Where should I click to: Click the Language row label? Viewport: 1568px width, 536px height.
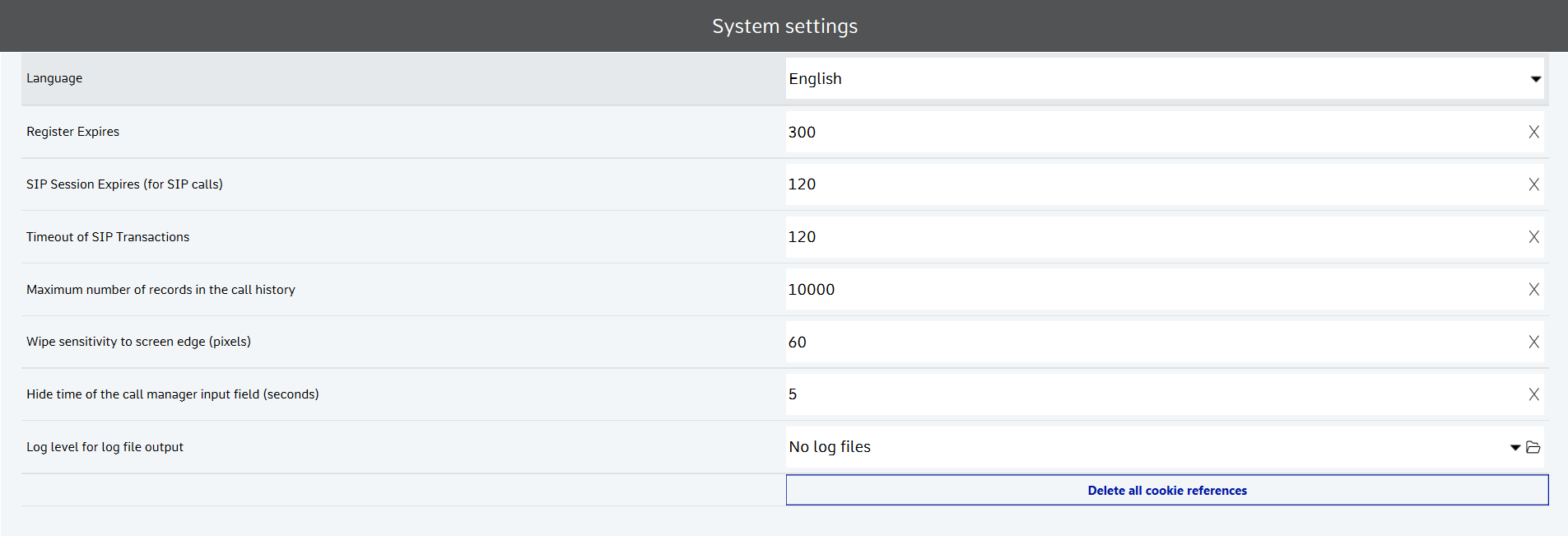pyautogui.click(x=54, y=78)
